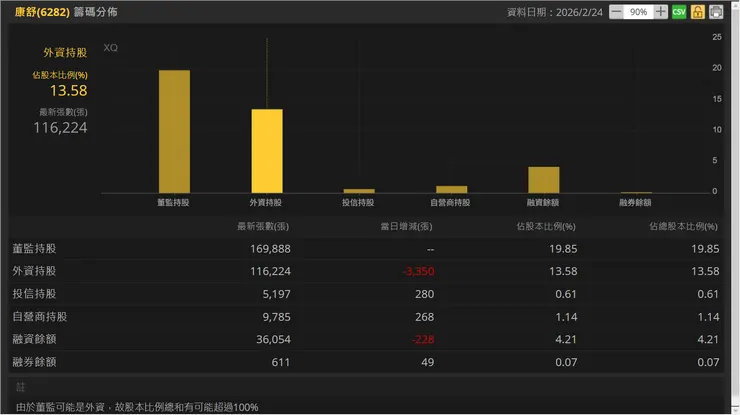Click the 4.21 value in 佔總股本比例(%) column
The height and width of the screenshot is (415, 740).
[708, 339]
